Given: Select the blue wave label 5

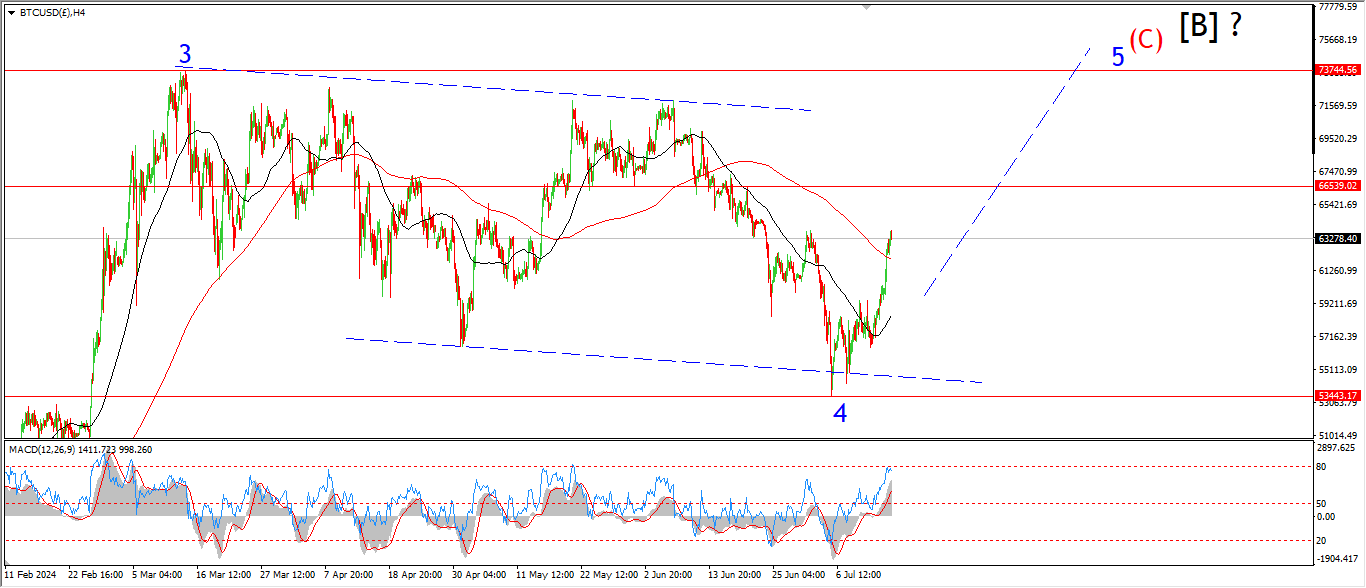Looking at the screenshot, I should pyautogui.click(x=1118, y=57).
